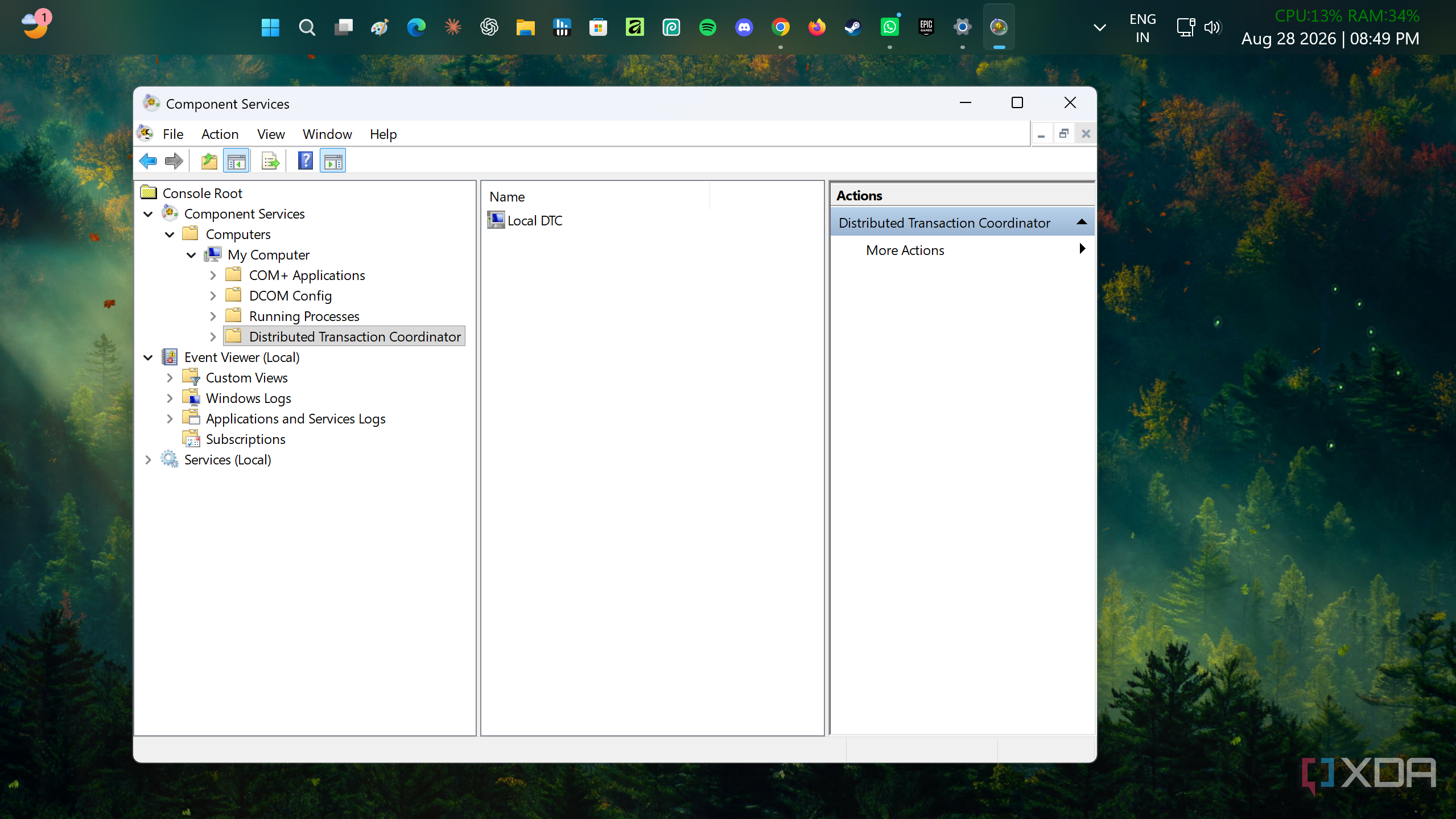Open the View menu
Viewport: 1456px width, 819px height.
point(271,134)
